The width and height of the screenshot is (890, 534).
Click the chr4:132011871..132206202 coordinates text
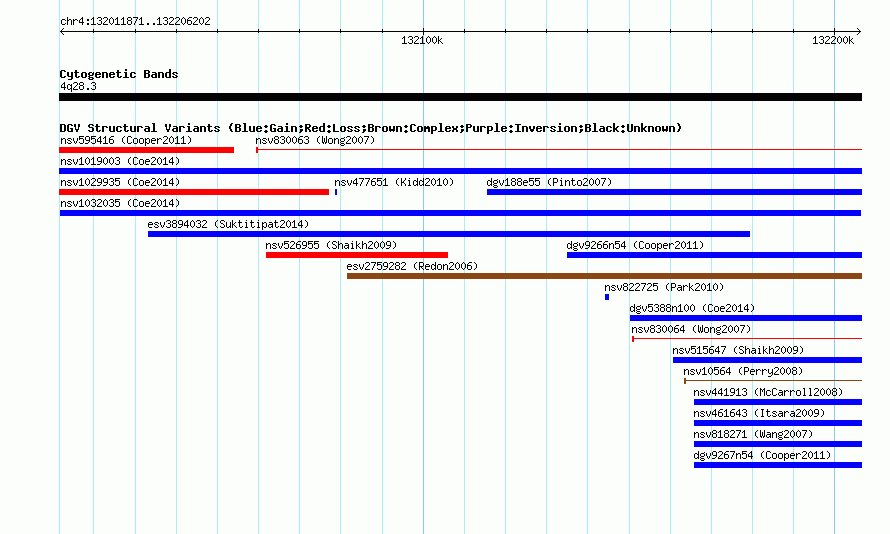(x=135, y=21)
